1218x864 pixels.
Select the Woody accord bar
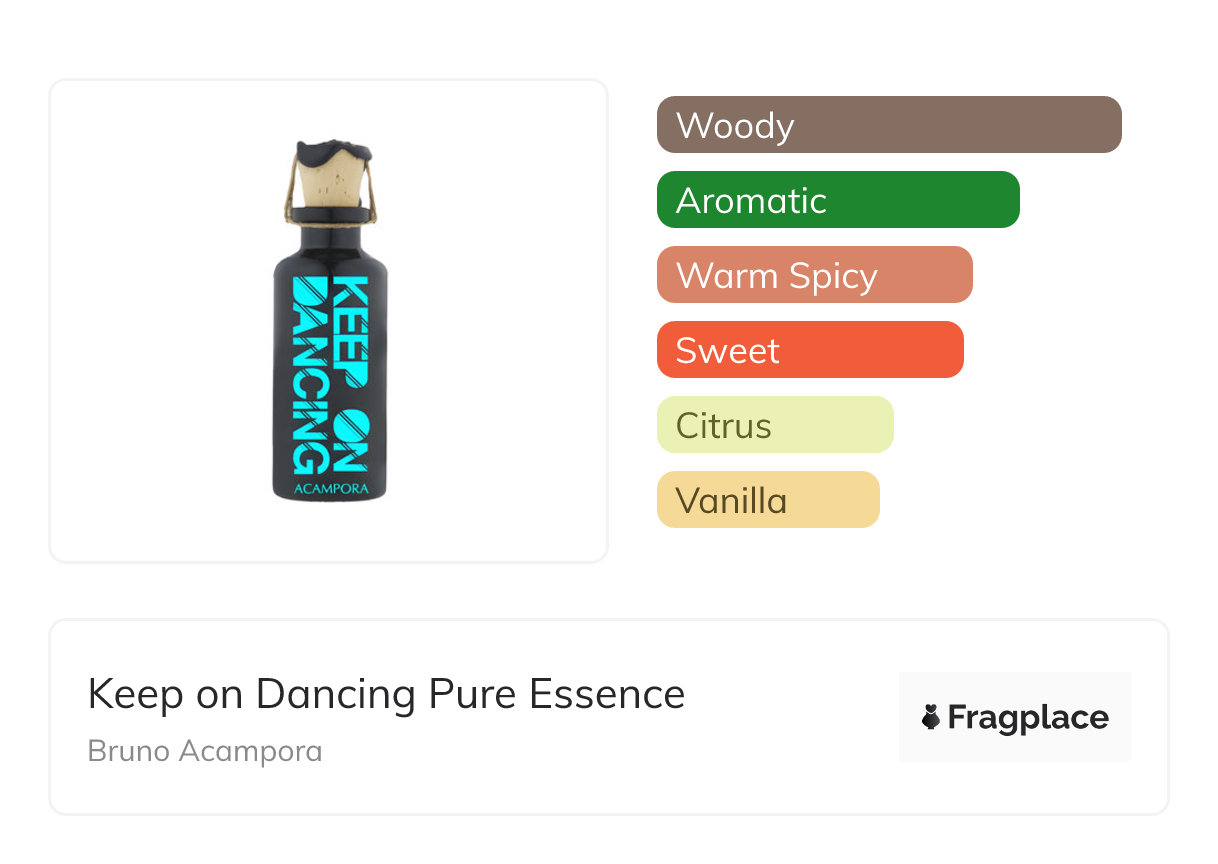click(888, 125)
